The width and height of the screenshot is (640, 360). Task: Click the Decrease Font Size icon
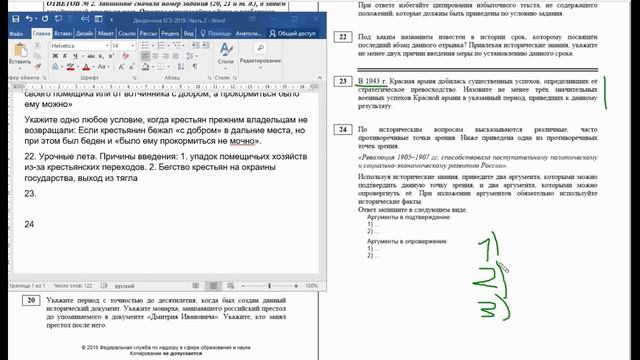(x=131, y=67)
